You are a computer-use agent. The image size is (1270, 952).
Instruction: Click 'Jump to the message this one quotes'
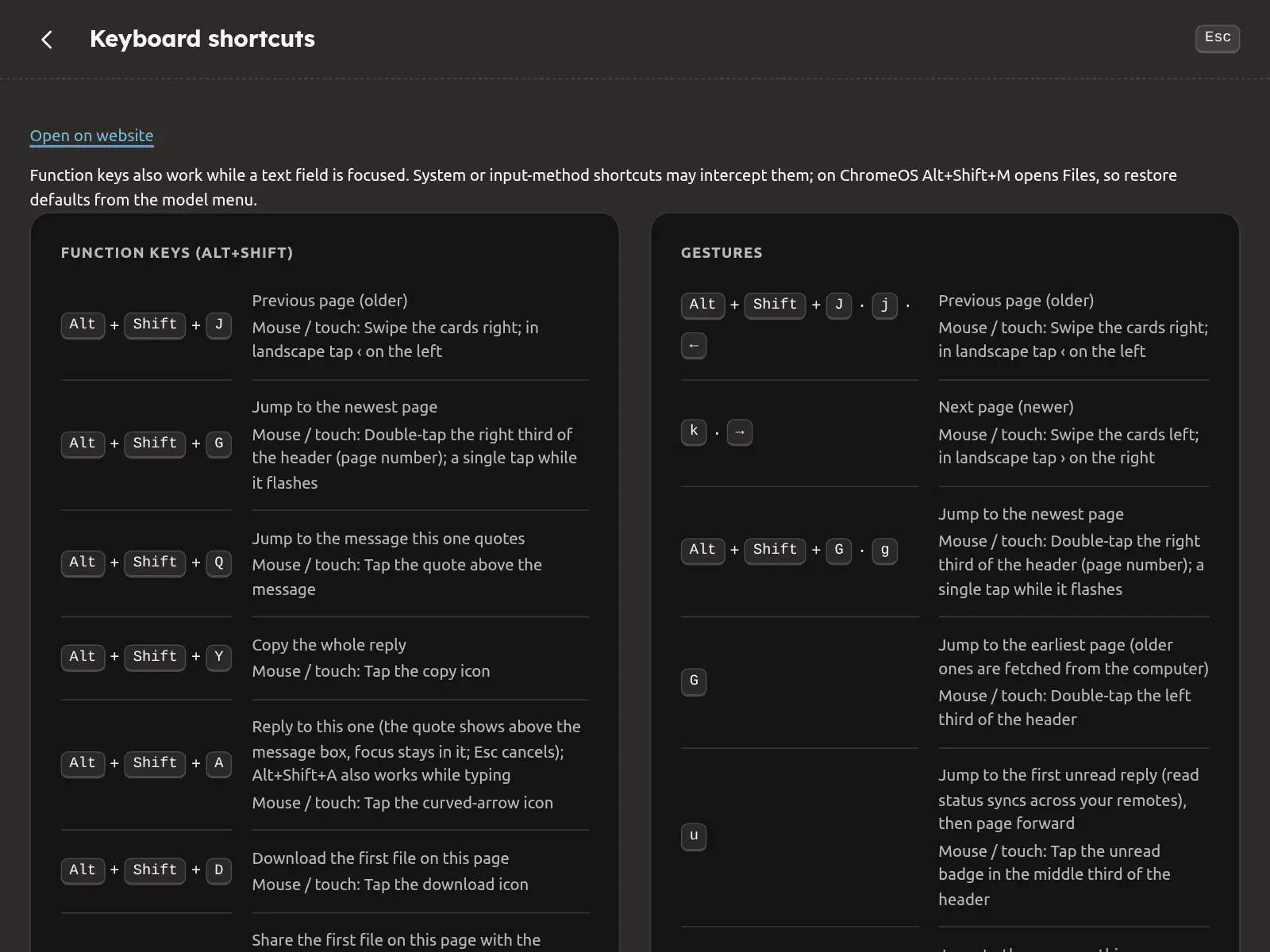point(388,539)
